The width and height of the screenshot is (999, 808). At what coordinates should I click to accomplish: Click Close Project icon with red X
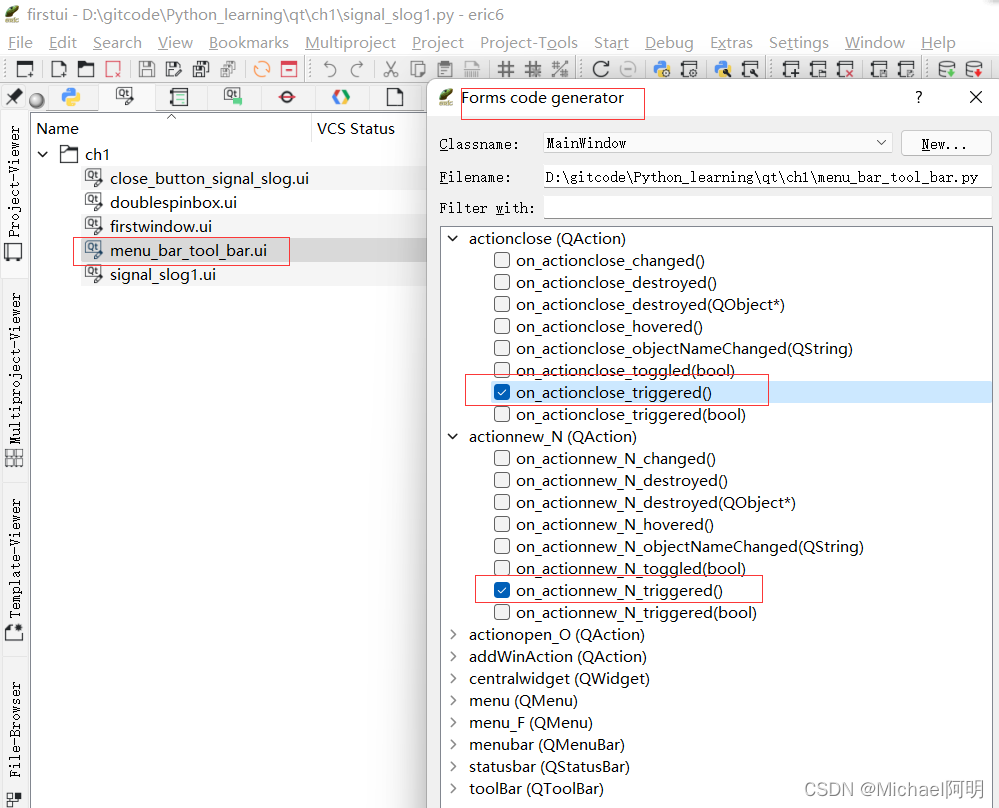845,69
